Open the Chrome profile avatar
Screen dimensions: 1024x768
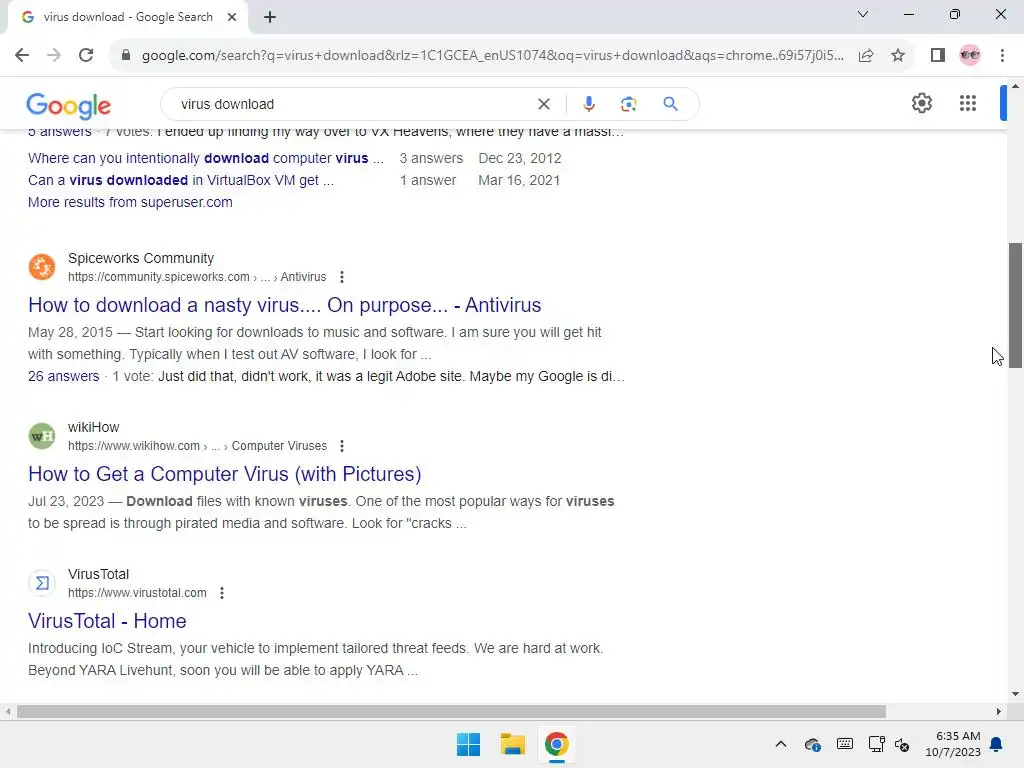coord(970,55)
